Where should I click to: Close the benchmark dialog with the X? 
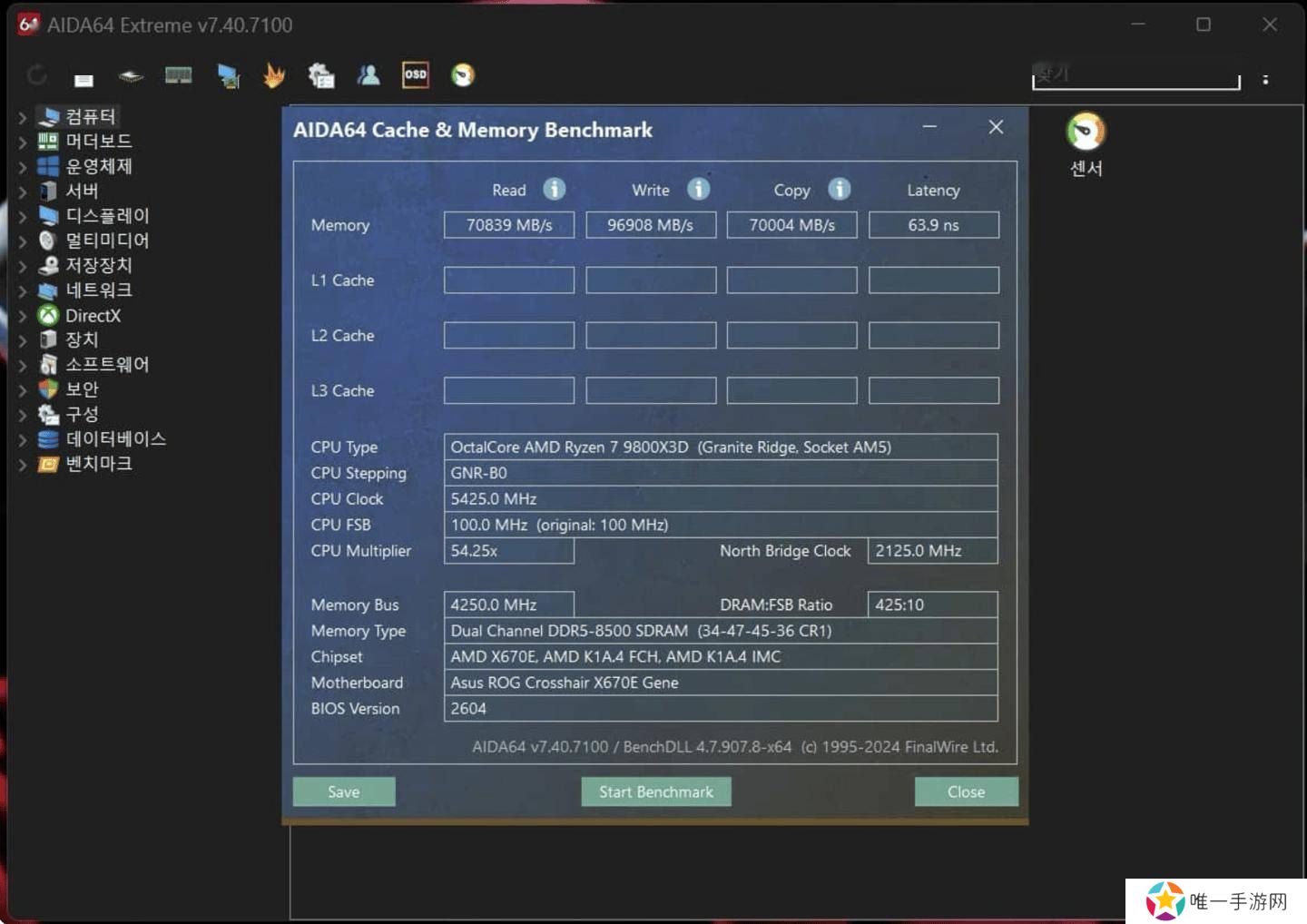(996, 127)
